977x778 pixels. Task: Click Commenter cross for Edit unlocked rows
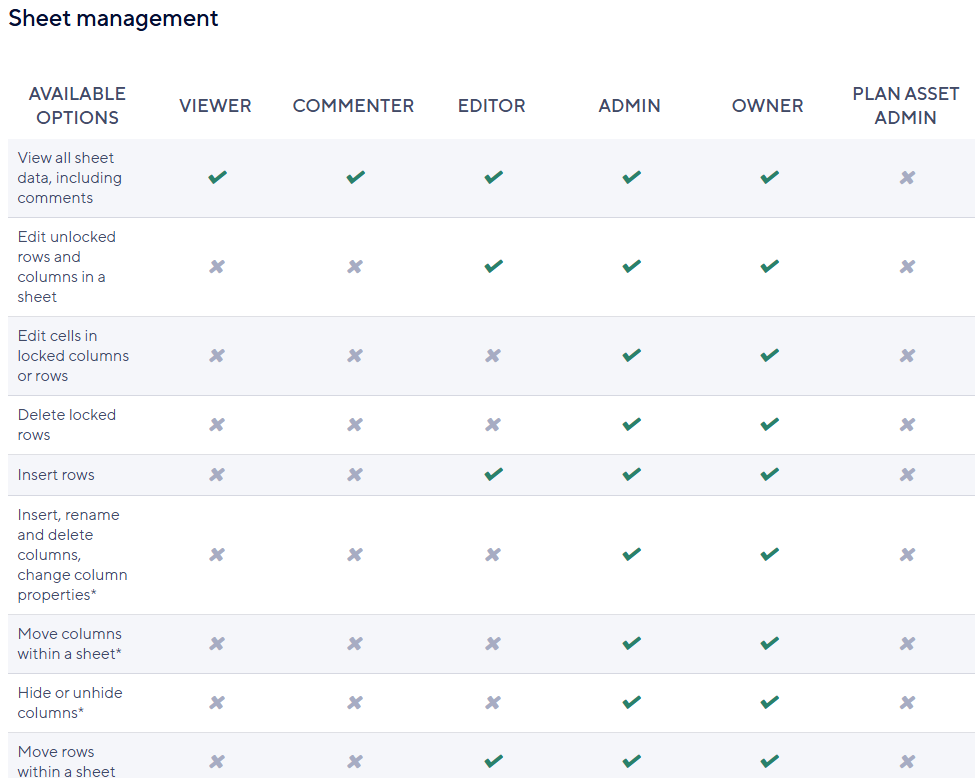(x=355, y=267)
